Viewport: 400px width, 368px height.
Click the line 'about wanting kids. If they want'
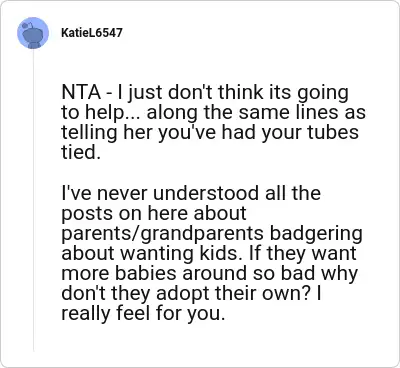point(209,254)
